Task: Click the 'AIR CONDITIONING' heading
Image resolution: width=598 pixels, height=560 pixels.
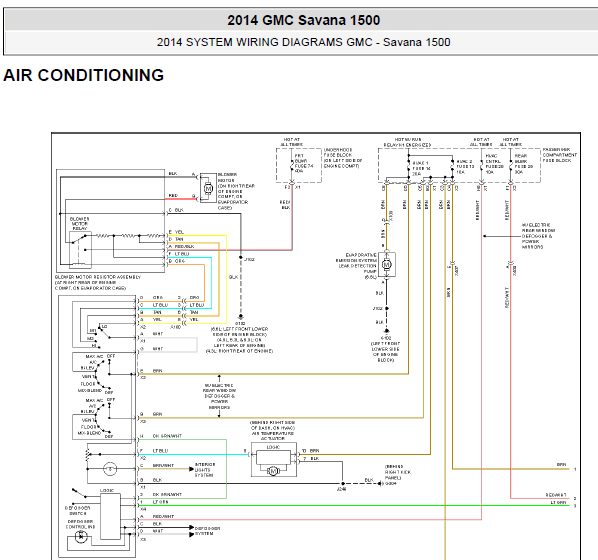Action: pyautogui.click(x=84, y=75)
